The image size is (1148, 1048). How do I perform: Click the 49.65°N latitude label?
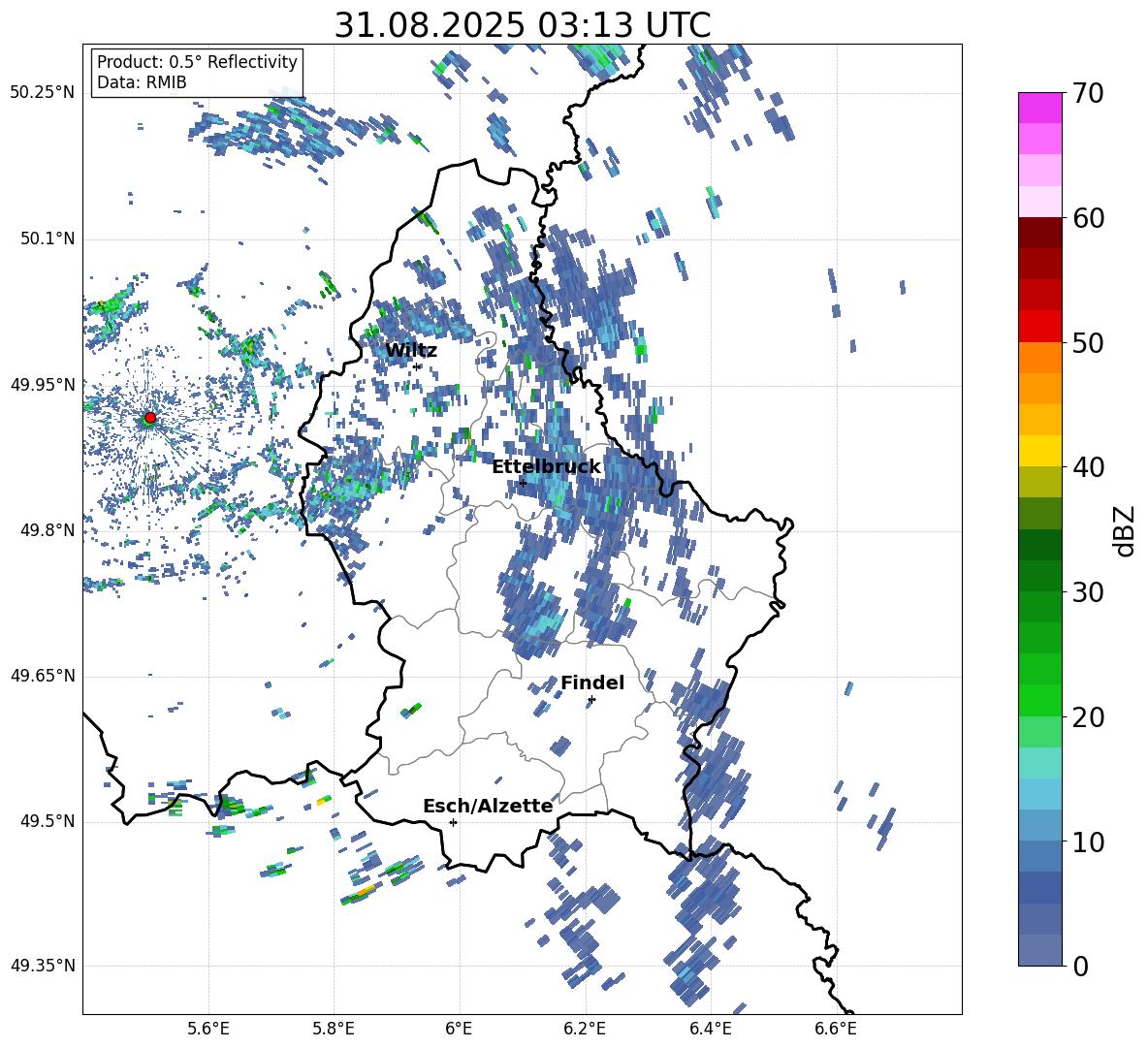point(43,676)
